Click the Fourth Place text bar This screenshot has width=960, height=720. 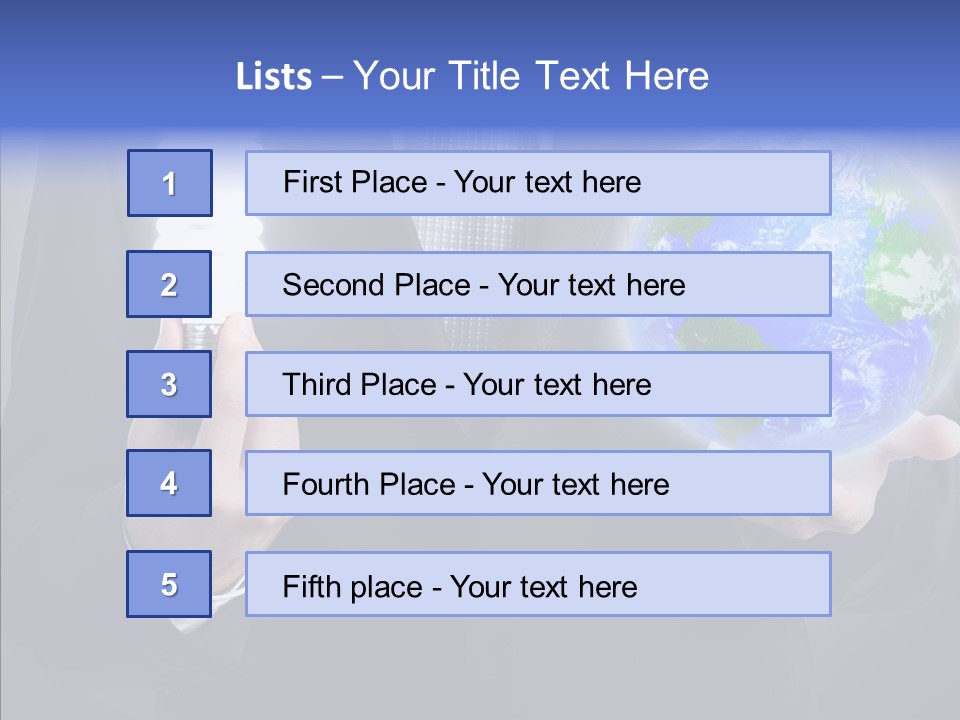538,483
